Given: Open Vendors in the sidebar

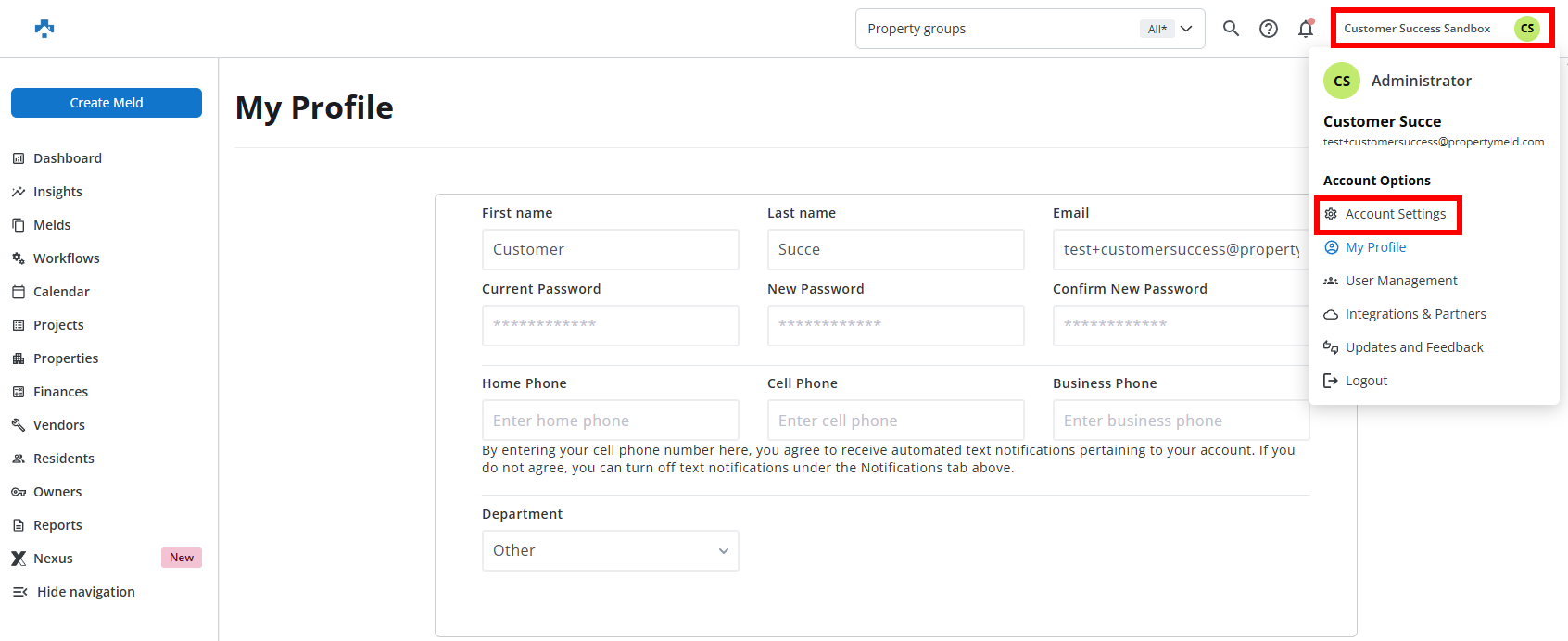Looking at the screenshot, I should coord(58,425).
